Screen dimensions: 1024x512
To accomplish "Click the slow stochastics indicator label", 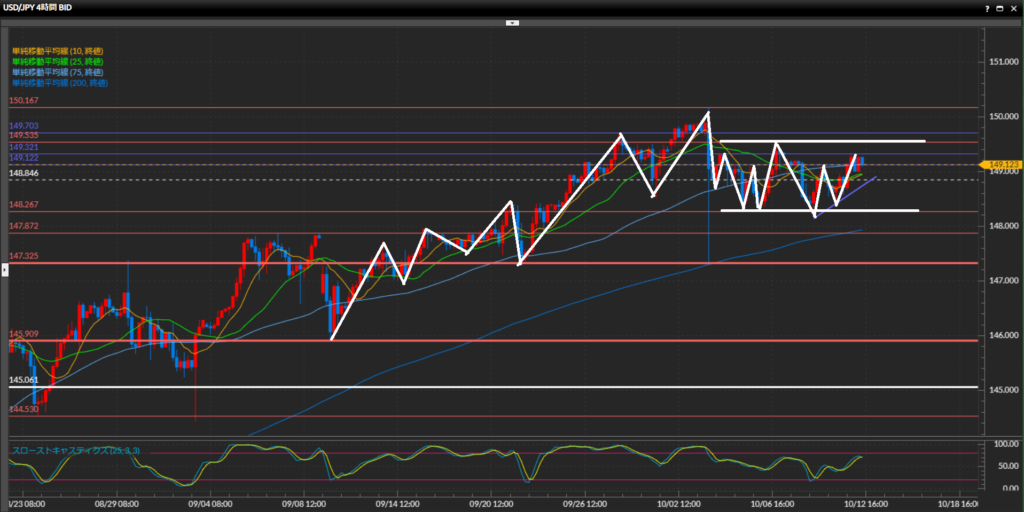I will click(76, 451).
